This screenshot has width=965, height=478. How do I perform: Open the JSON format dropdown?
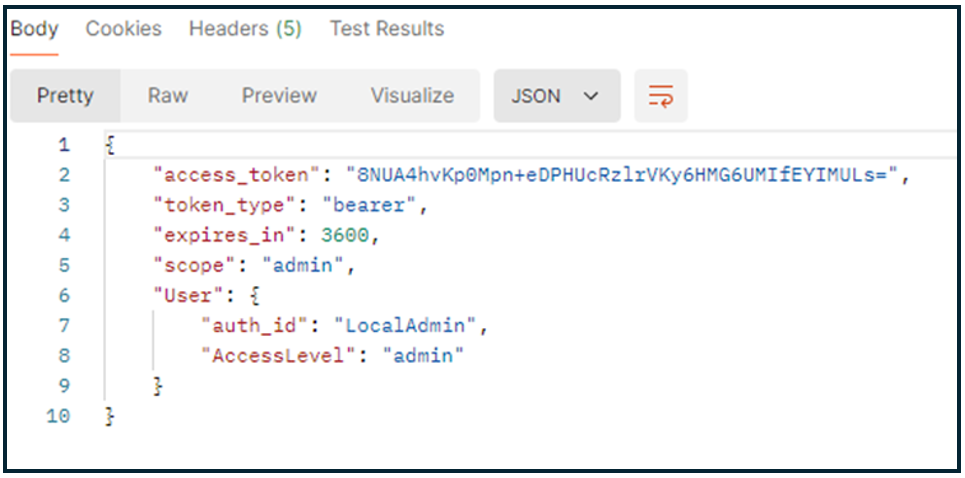556,96
